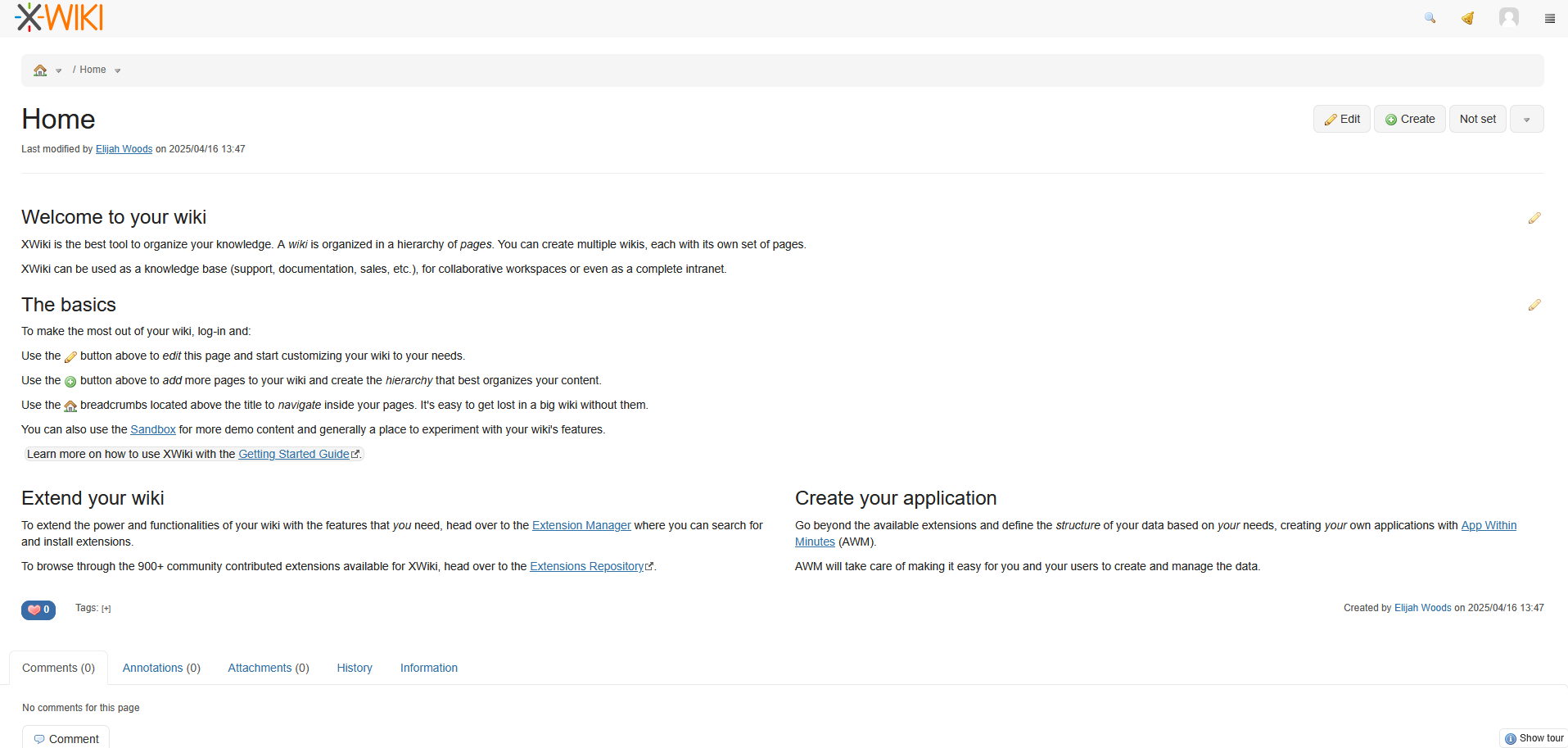Click the home breadcrumb icon
This screenshot has width=1568, height=748.
pyautogui.click(x=40, y=70)
